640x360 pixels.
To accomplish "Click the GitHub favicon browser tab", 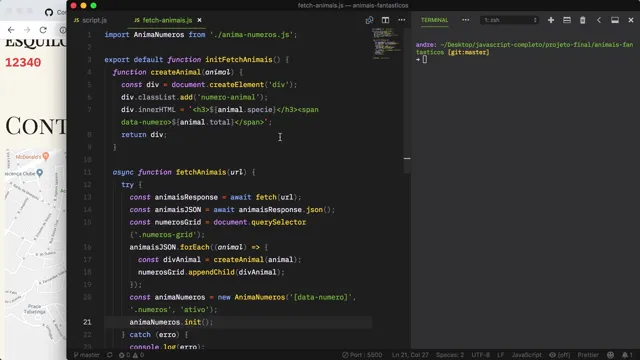I will click(49, 12).
